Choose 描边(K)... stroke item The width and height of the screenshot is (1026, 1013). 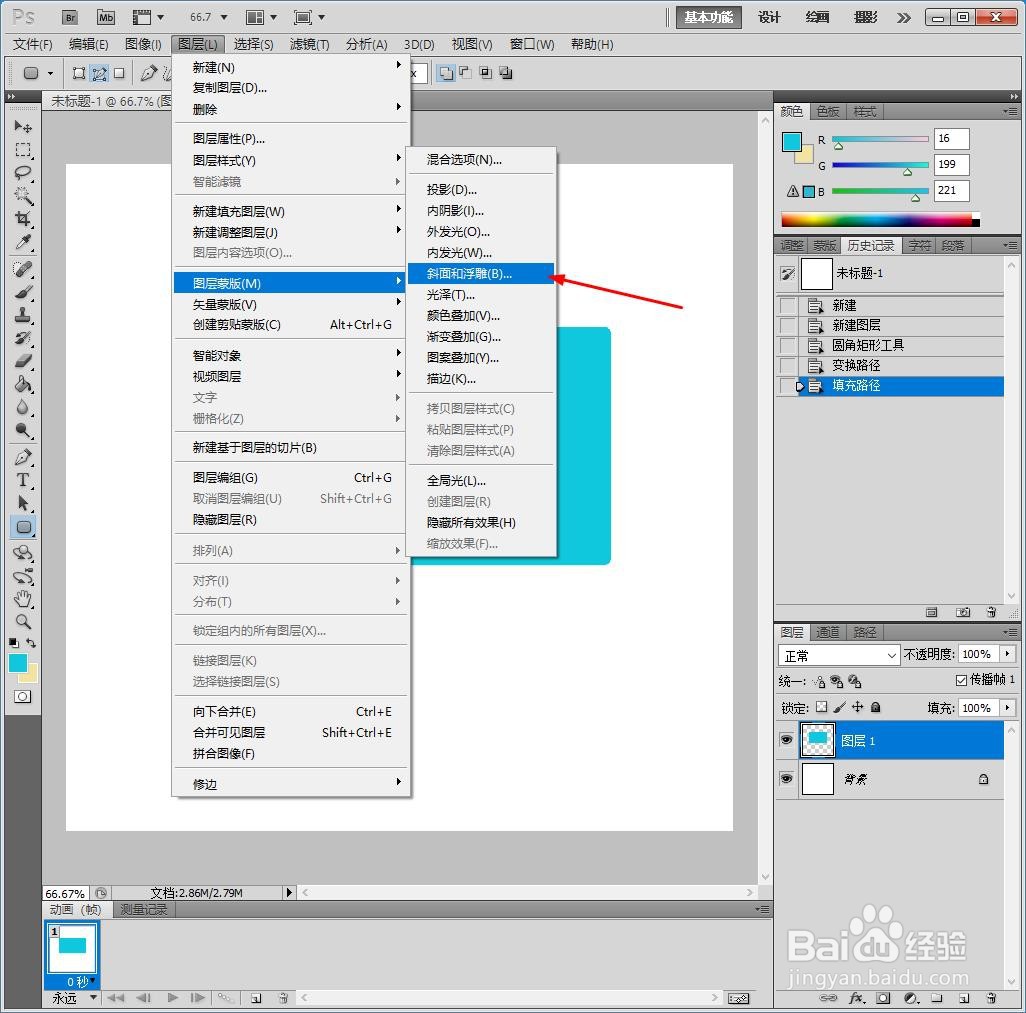click(x=481, y=378)
